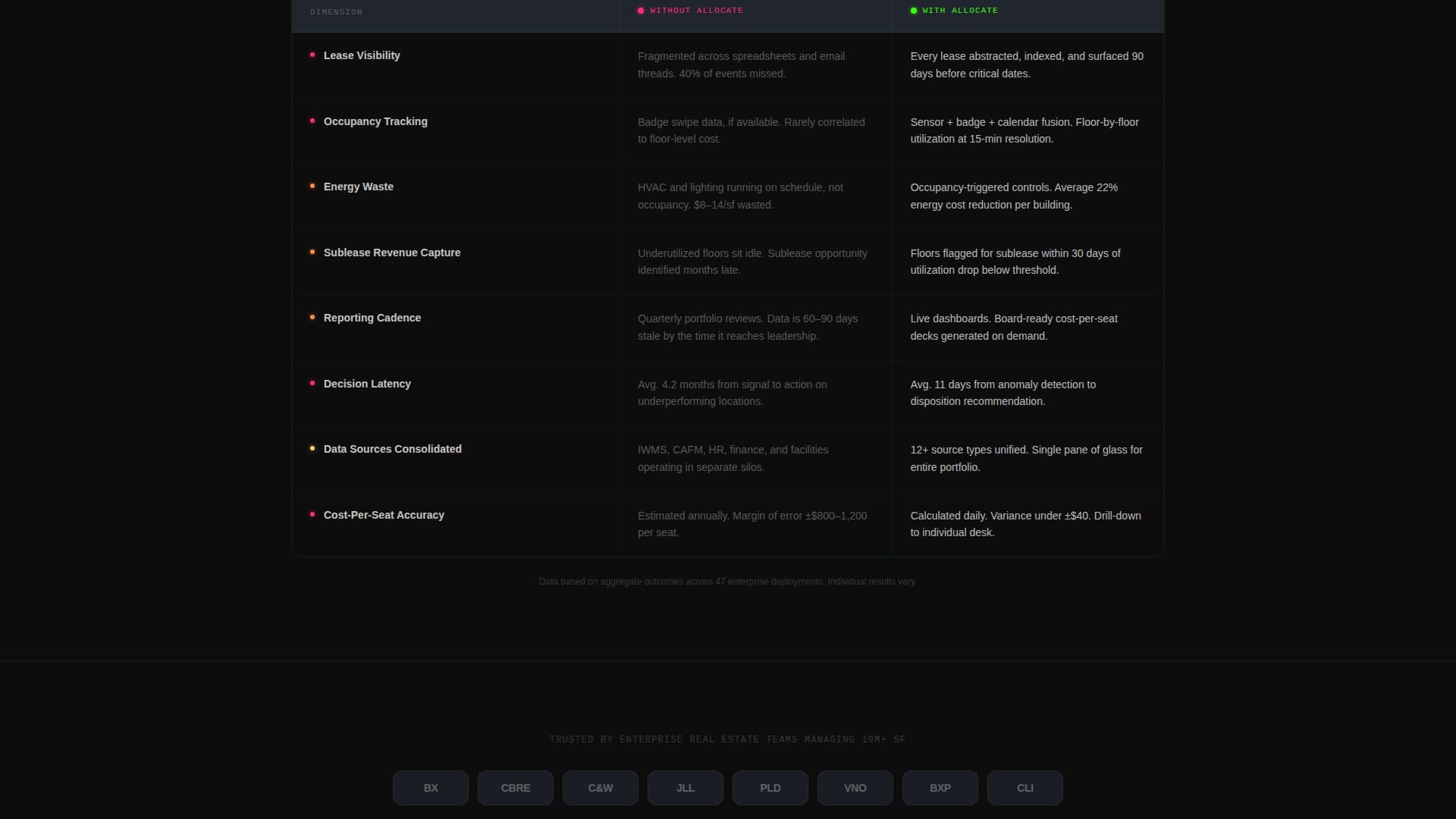This screenshot has width=1456, height=819.
Task: Click the red Without Allocate header dot
Action: click(x=641, y=11)
